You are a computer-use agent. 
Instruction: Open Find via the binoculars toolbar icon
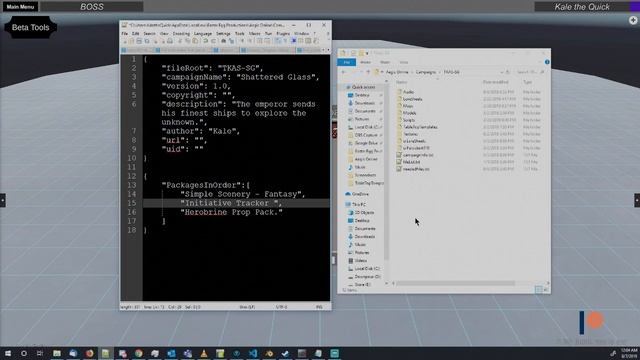[x=224, y=41]
